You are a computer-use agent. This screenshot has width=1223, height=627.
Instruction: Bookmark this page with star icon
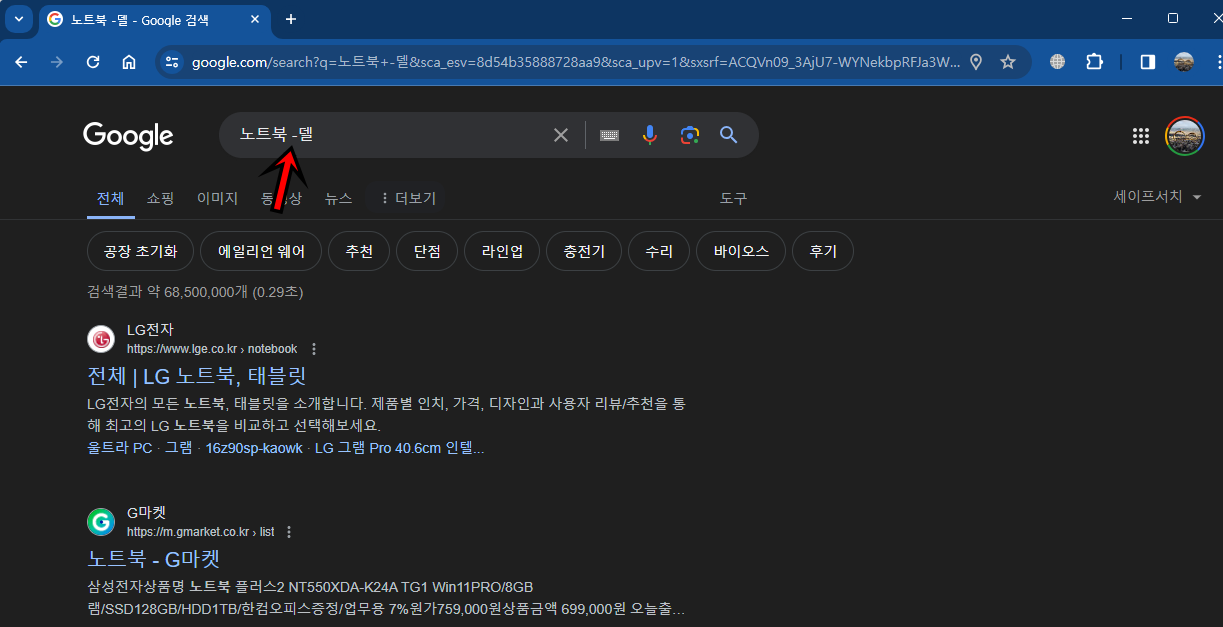click(x=1008, y=62)
